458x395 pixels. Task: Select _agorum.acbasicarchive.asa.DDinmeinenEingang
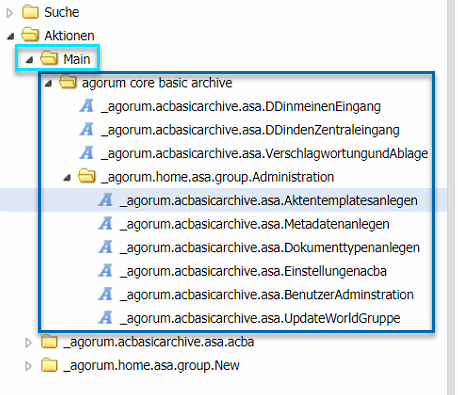tap(241, 107)
